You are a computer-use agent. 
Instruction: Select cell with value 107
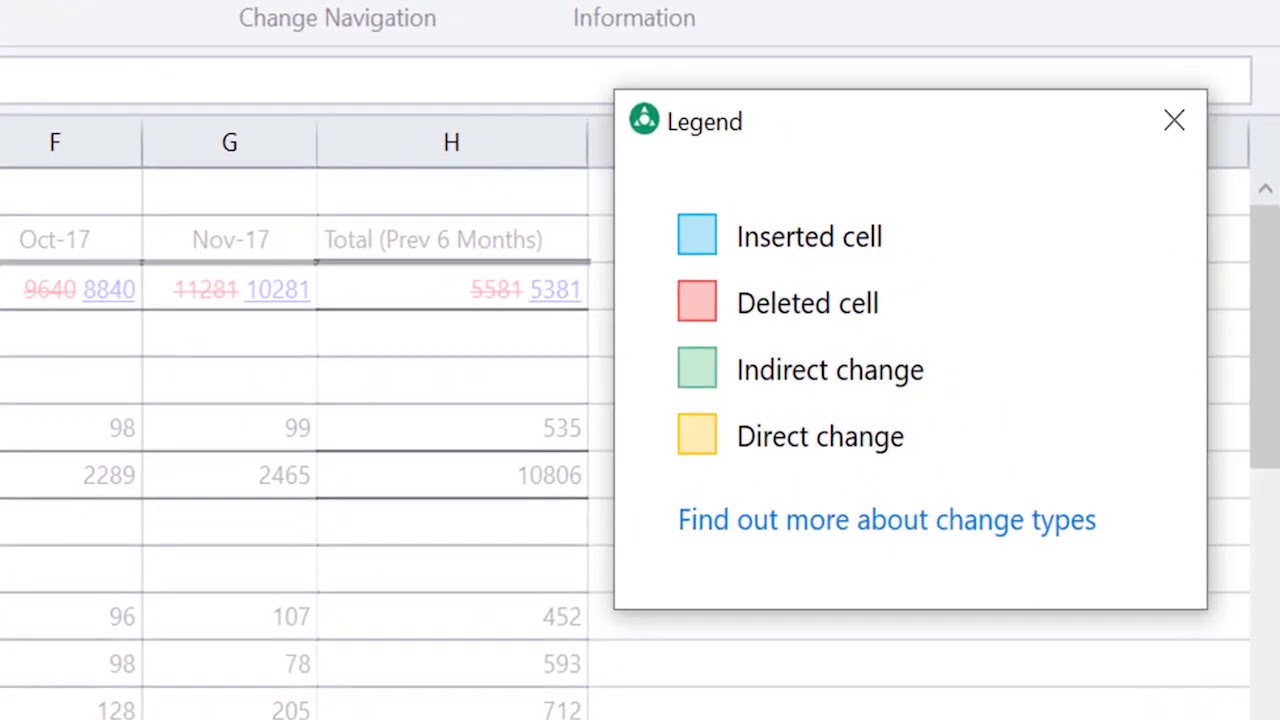coord(230,617)
